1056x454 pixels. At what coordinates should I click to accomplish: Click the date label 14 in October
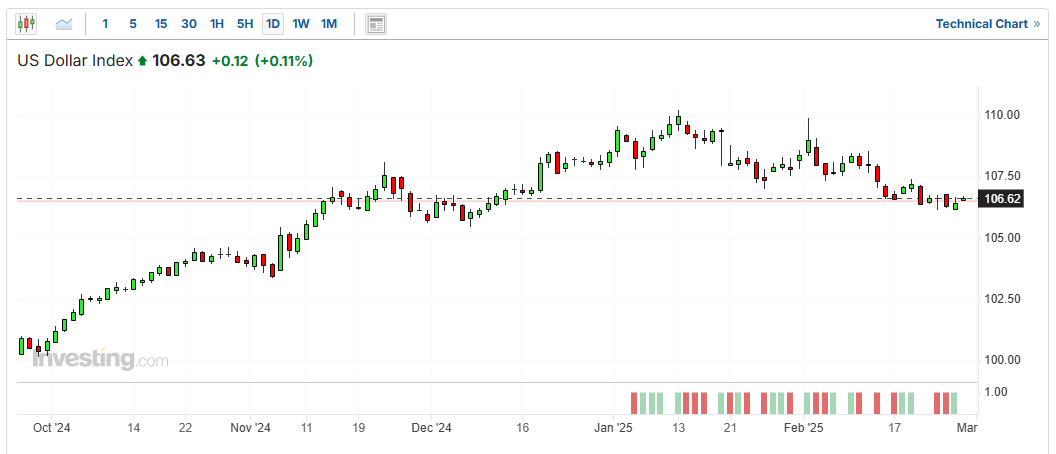coord(133,428)
